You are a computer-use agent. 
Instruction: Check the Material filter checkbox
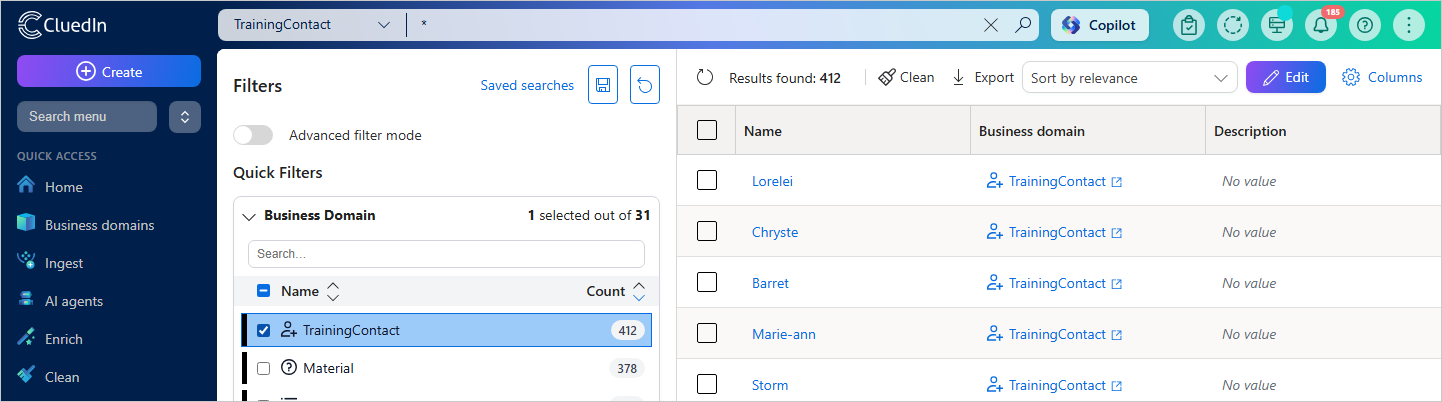pyautogui.click(x=264, y=368)
